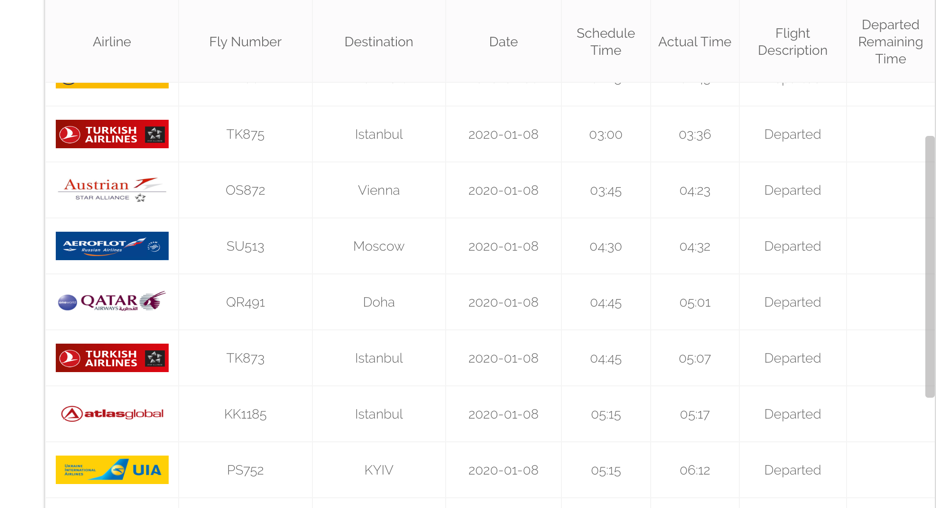This screenshot has width=936, height=508.
Task: Click the Austrian Airlines logo
Action: [x=112, y=190]
